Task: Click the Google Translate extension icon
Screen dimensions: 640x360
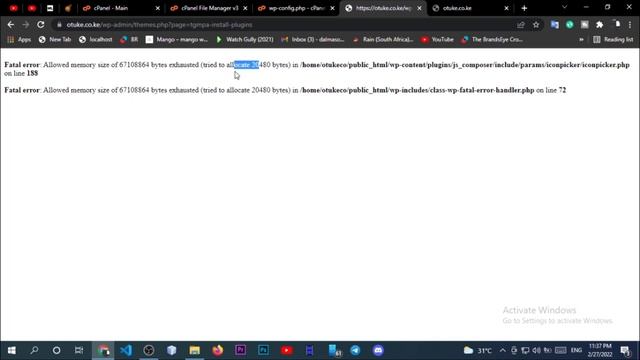Action: (554, 25)
